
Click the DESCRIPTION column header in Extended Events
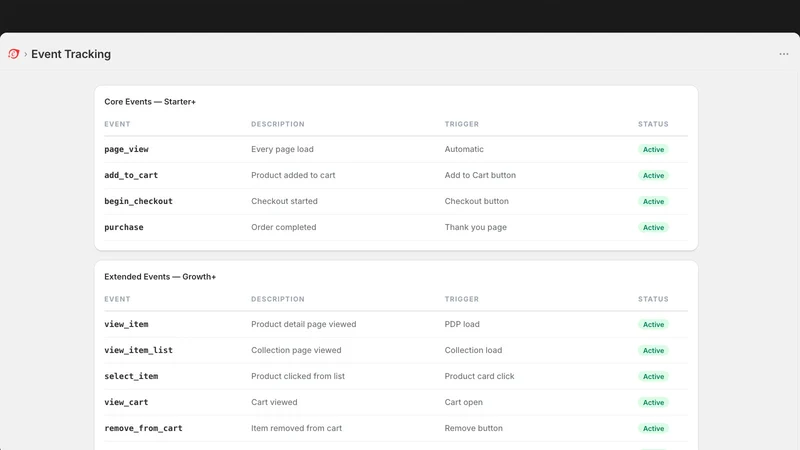coord(278,299)
